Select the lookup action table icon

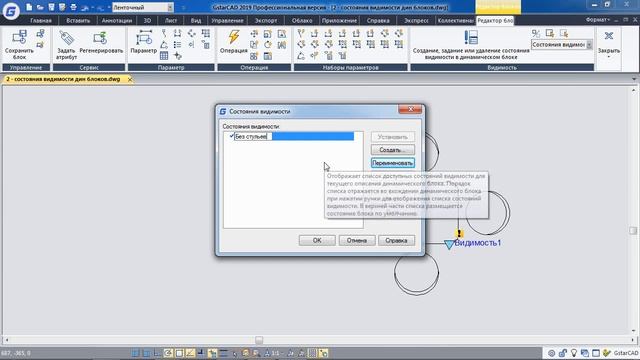click(x=268, y=56)
